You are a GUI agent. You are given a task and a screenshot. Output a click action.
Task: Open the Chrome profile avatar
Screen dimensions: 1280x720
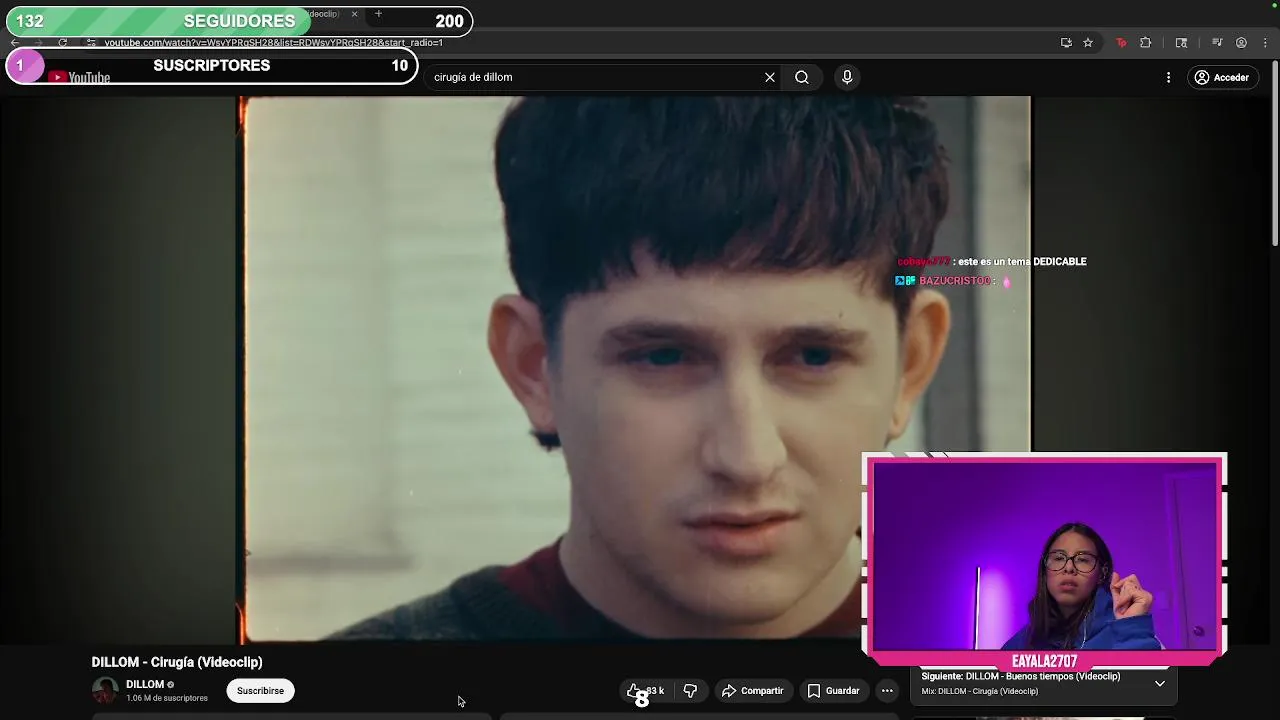(1241, 43)
